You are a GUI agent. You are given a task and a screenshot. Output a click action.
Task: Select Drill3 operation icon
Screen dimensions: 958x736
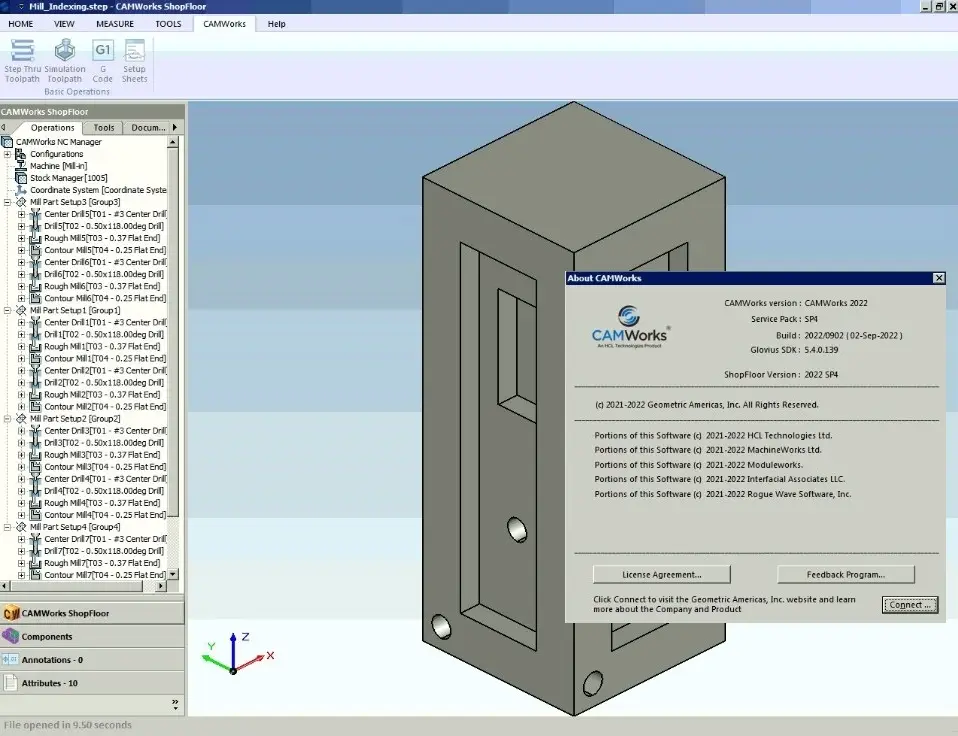pos(35,443)
